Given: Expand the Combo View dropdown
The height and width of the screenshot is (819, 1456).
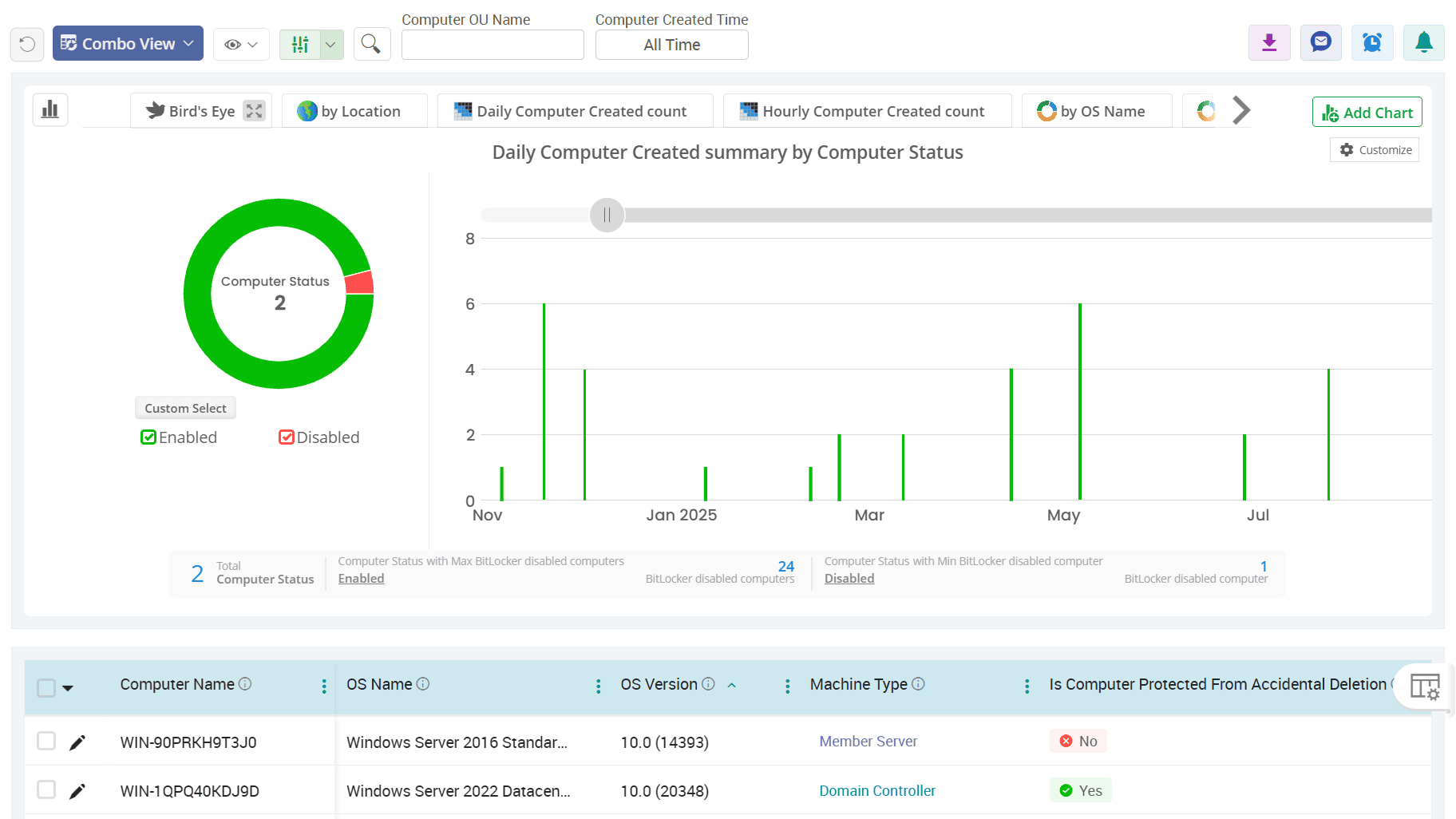Looking at the screenshot, I should point(128,44).
